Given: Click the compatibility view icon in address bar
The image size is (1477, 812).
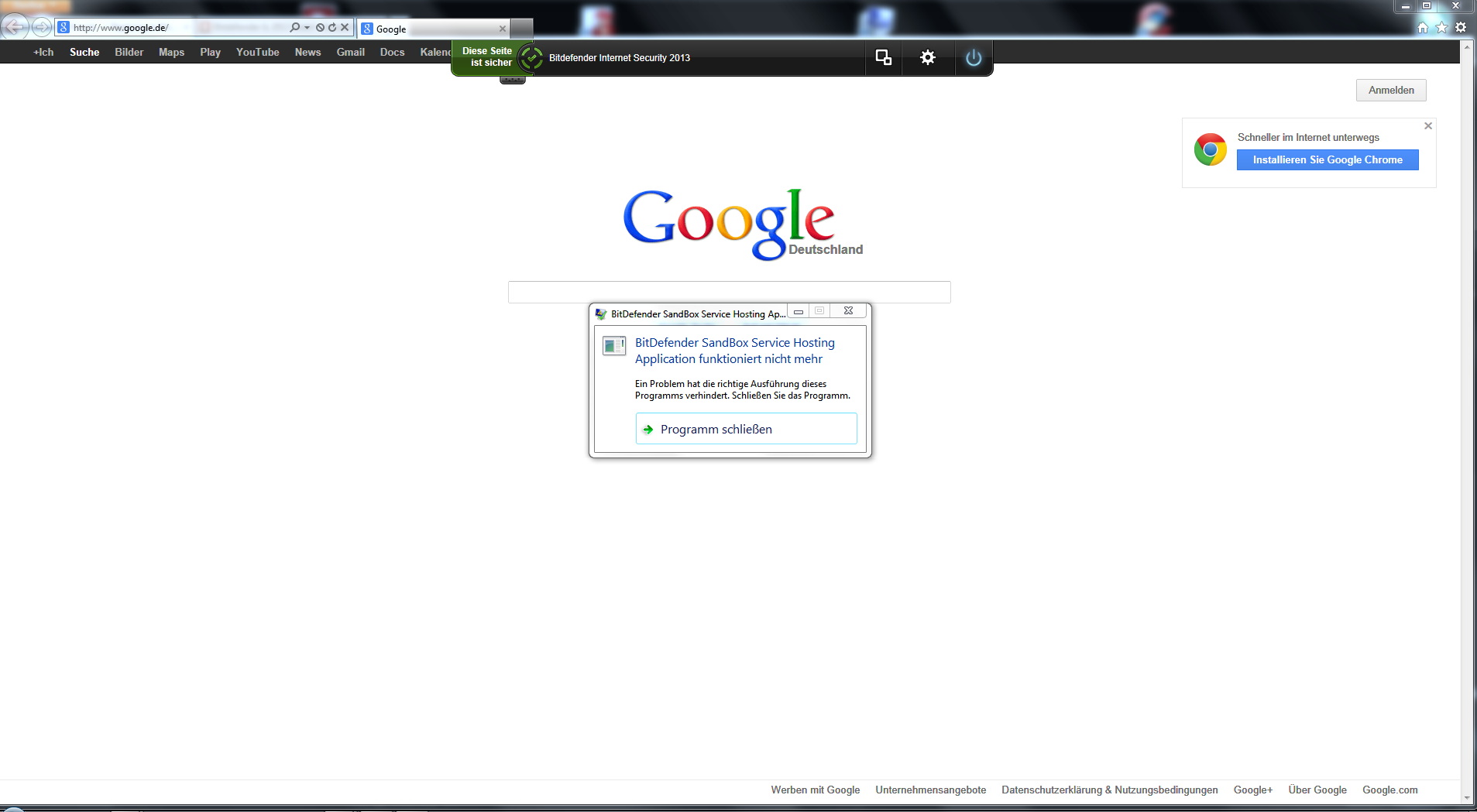Looking at the screenshot, I should pyautogui.click(x=320, y=27).
